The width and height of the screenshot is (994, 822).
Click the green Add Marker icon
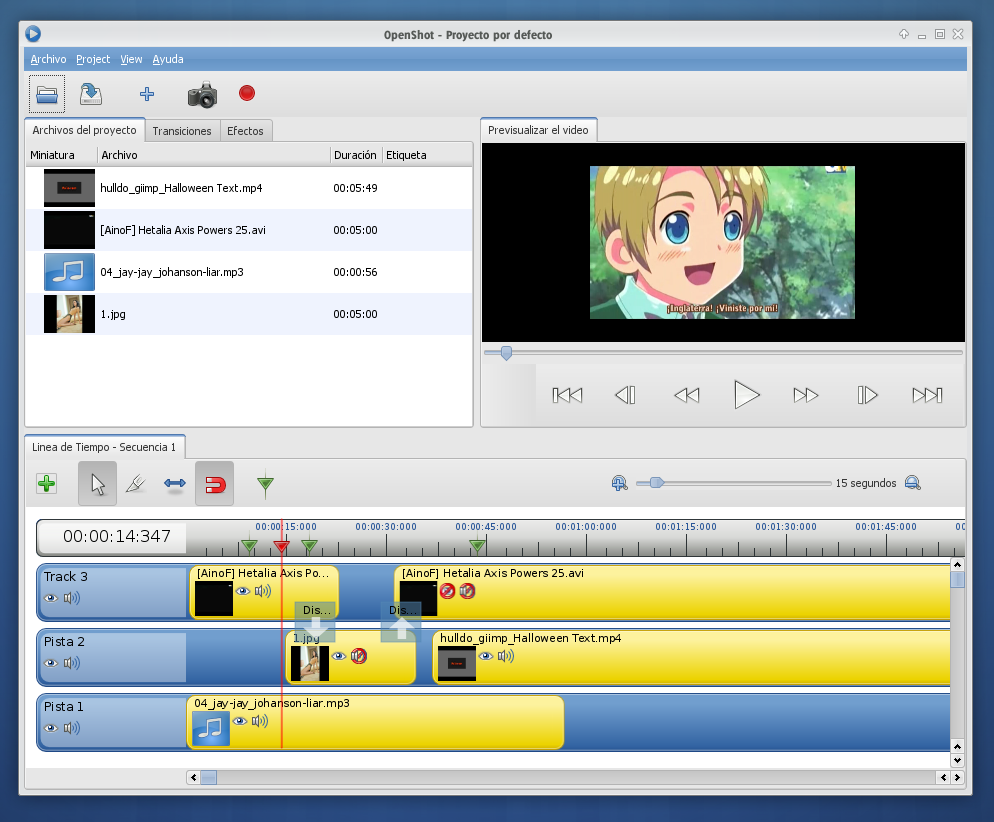[x=265, y=486]
